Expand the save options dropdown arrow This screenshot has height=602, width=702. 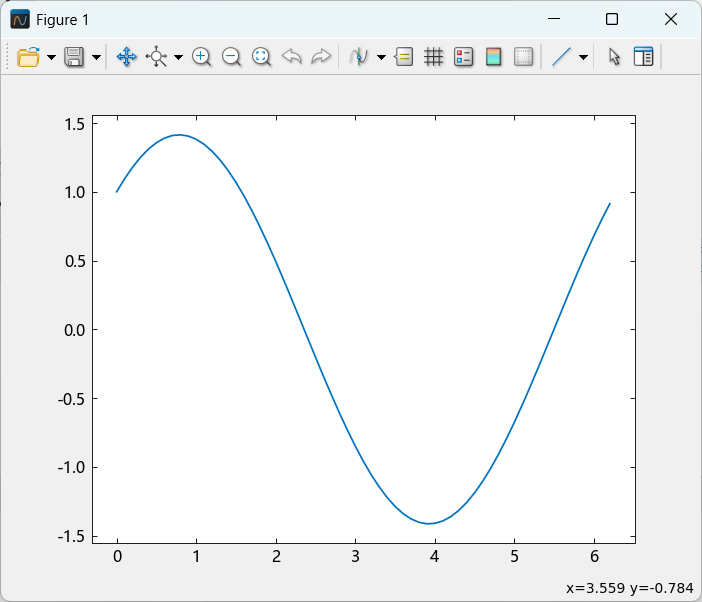pos(96,57)
